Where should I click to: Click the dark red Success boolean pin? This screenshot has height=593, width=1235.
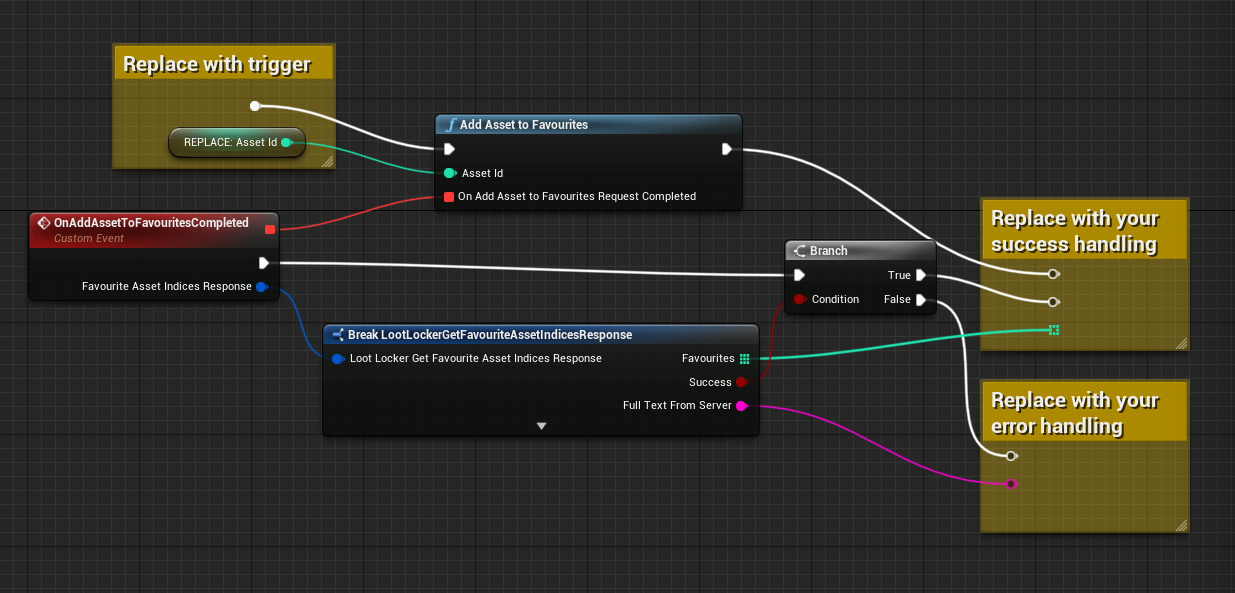(741, 382)
